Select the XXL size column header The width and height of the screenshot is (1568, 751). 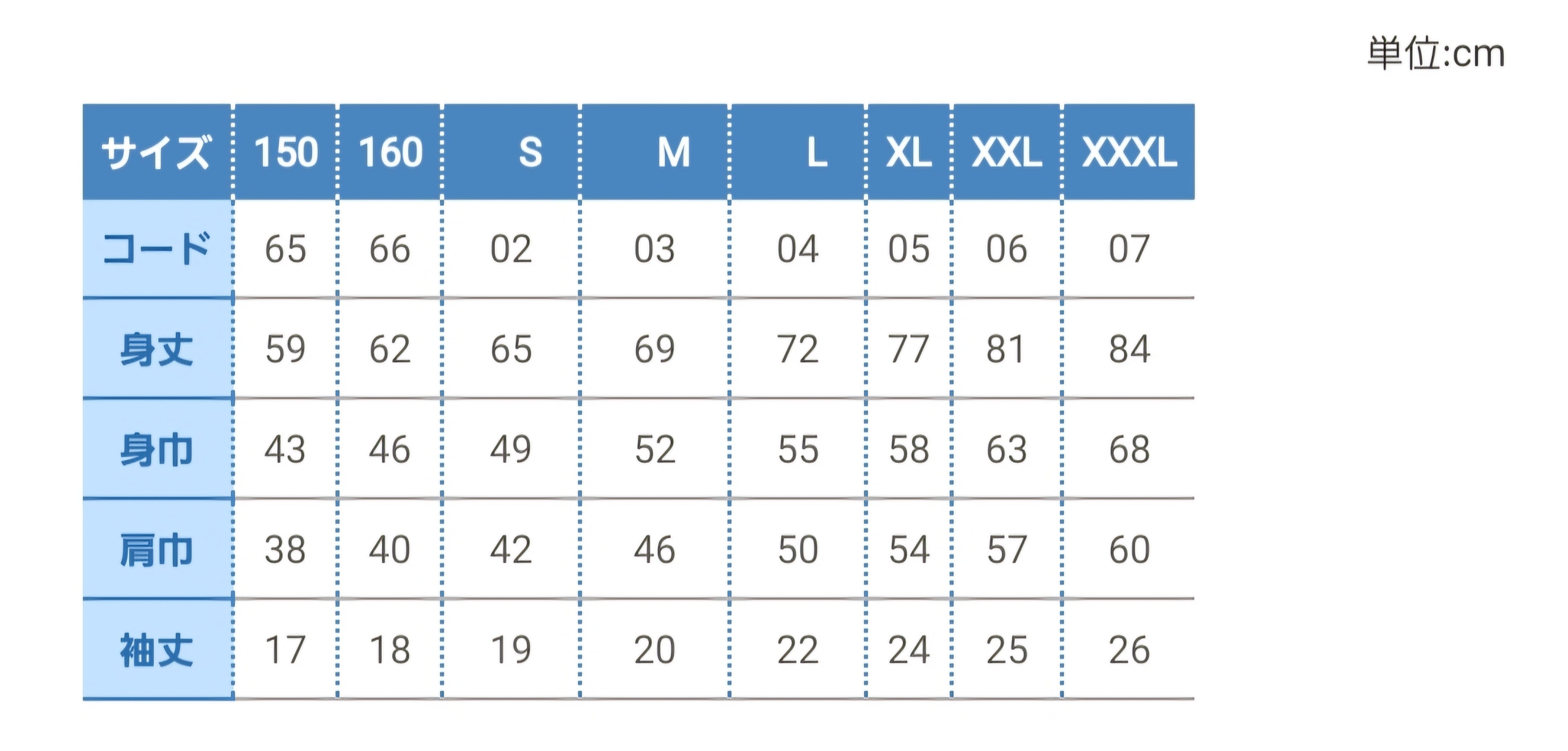(1007, 152)
